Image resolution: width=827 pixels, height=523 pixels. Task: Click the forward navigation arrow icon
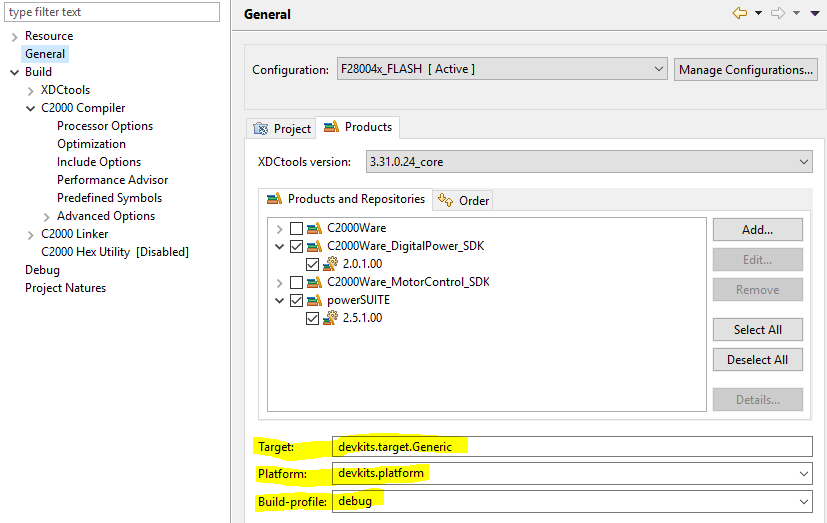[x=778, y=13]
